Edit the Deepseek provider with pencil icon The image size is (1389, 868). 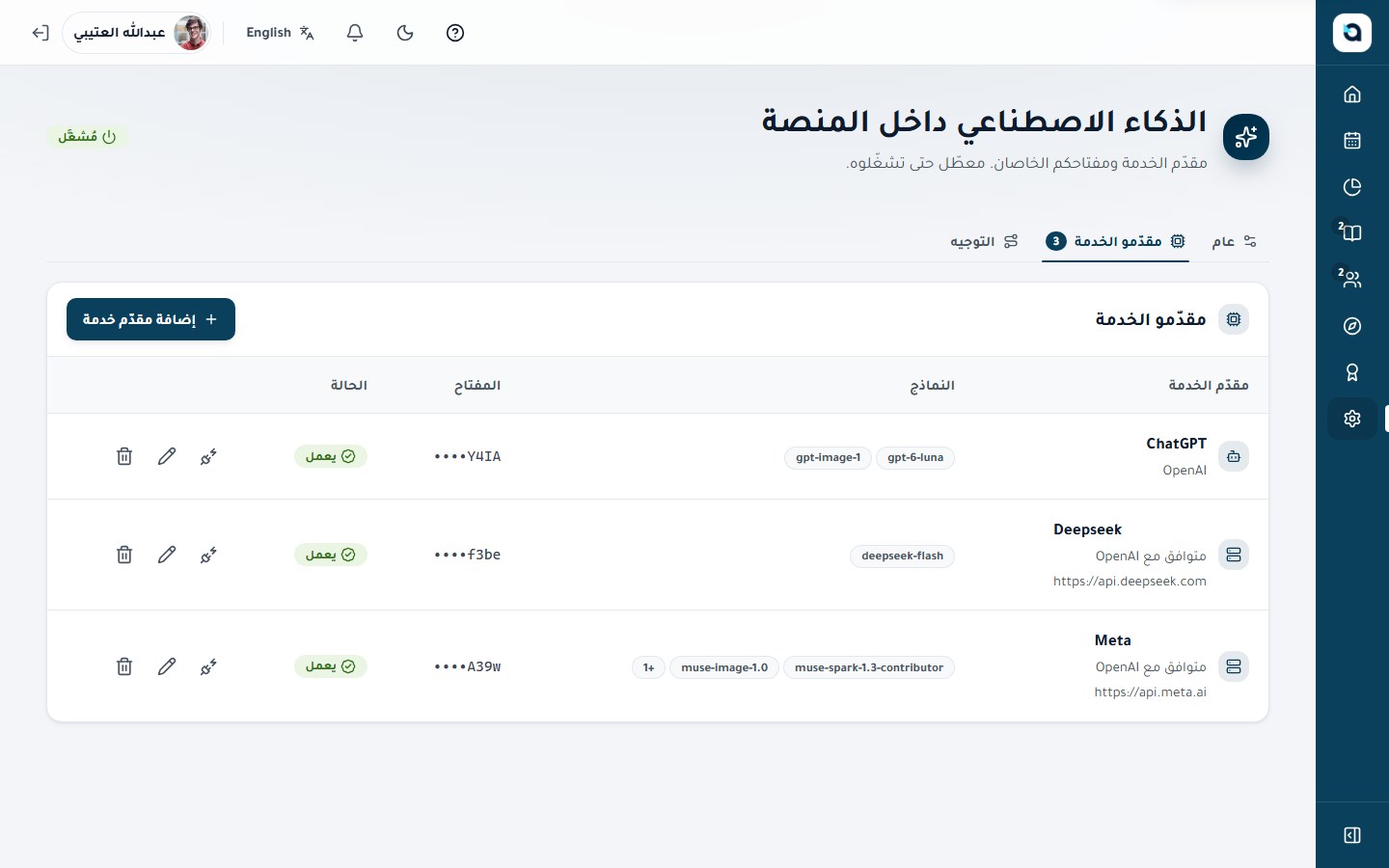(x=167, y=555)
